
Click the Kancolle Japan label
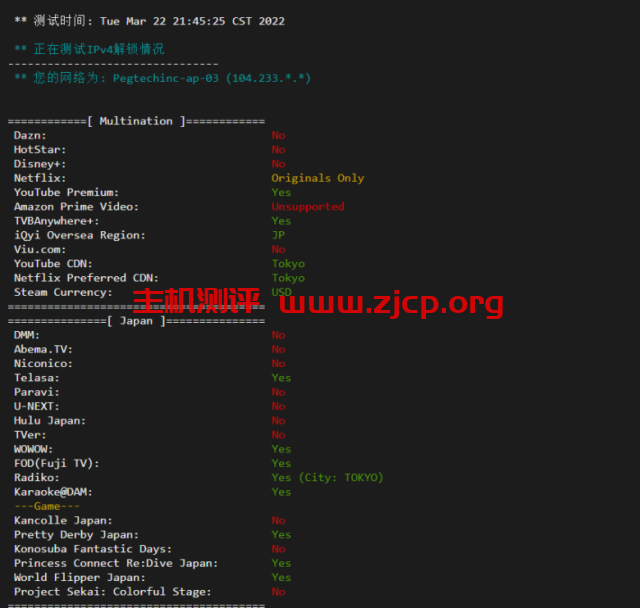pos(63,521)
